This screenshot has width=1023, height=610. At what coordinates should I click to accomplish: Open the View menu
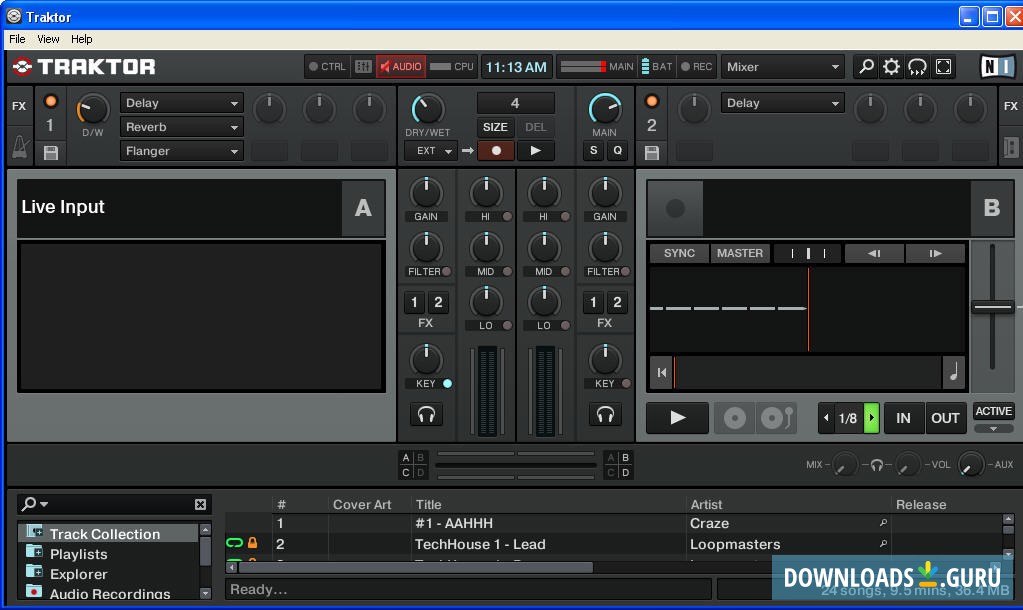pyautogui.click(x=47, y=39)
